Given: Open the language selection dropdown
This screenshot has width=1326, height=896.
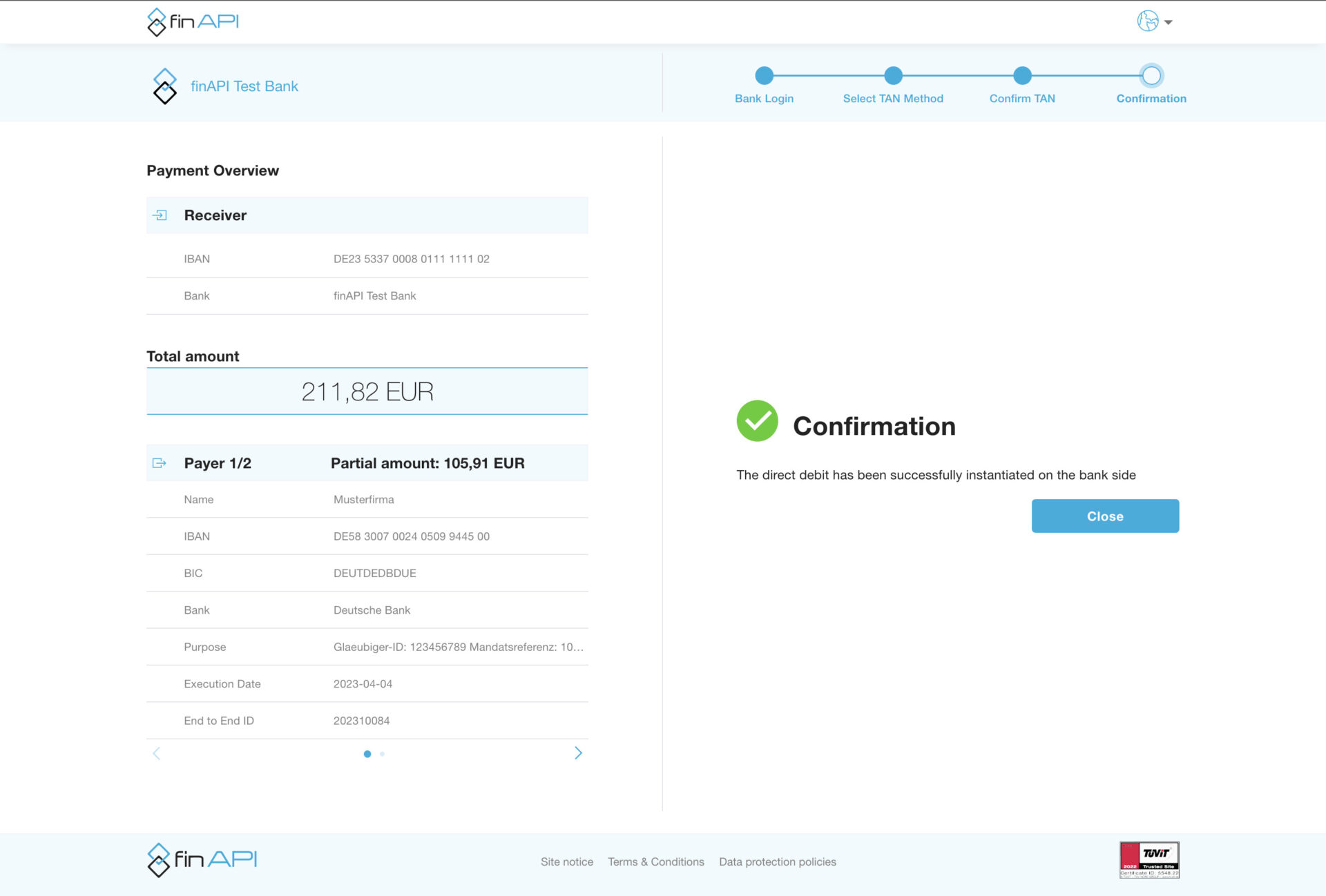Looking at the screenshot, I should coord(1169,22).
